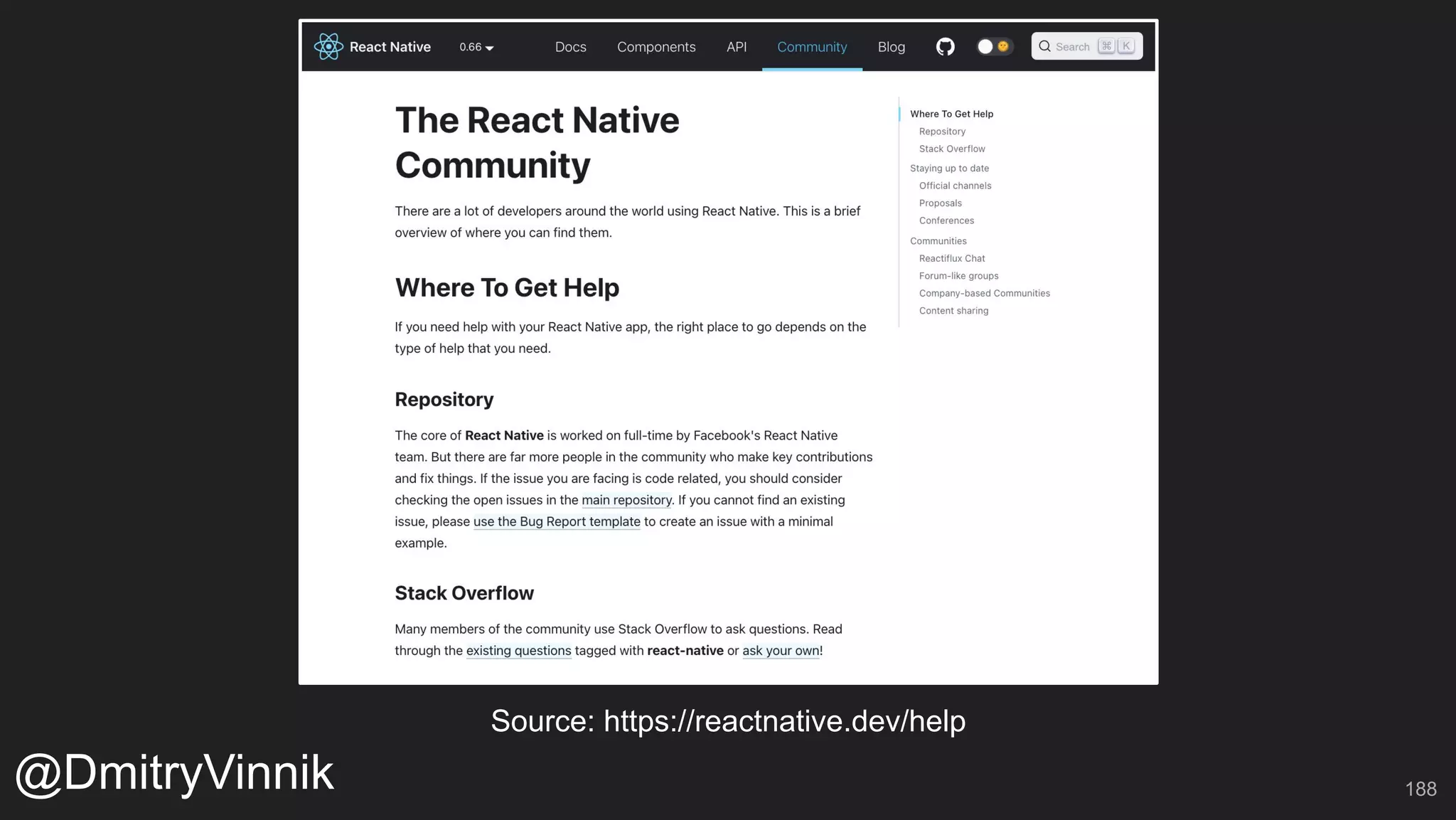Jump to Repository in table of contents
Viewport: 1456px width, 820px height.
(x=942, y=132)
